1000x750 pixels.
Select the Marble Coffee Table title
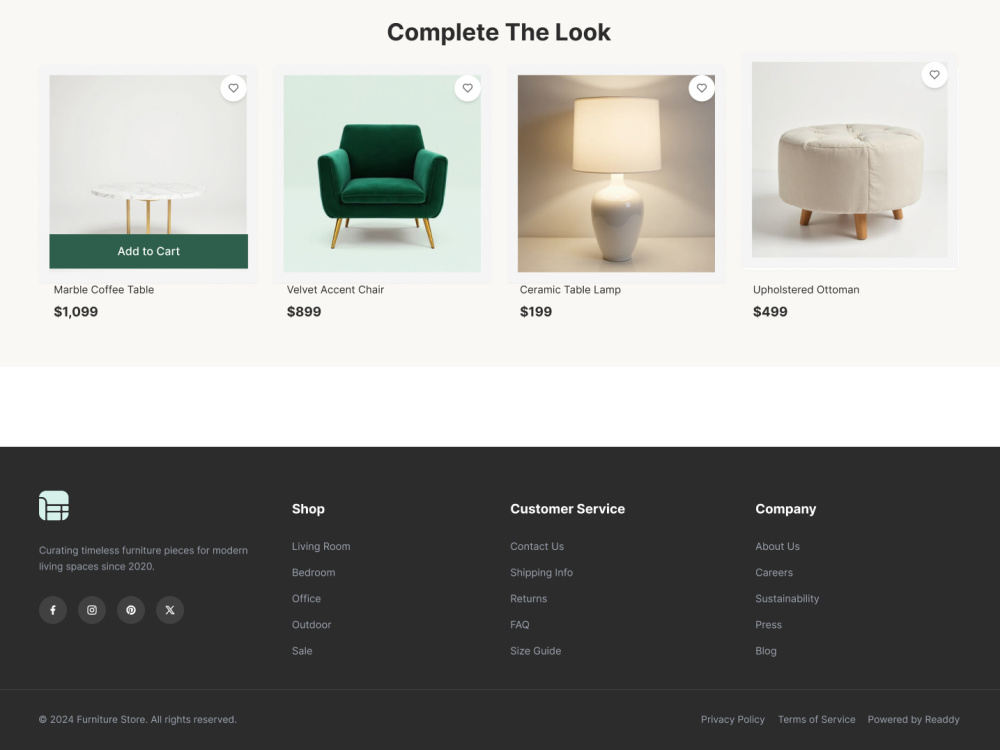tap(104, 290)
